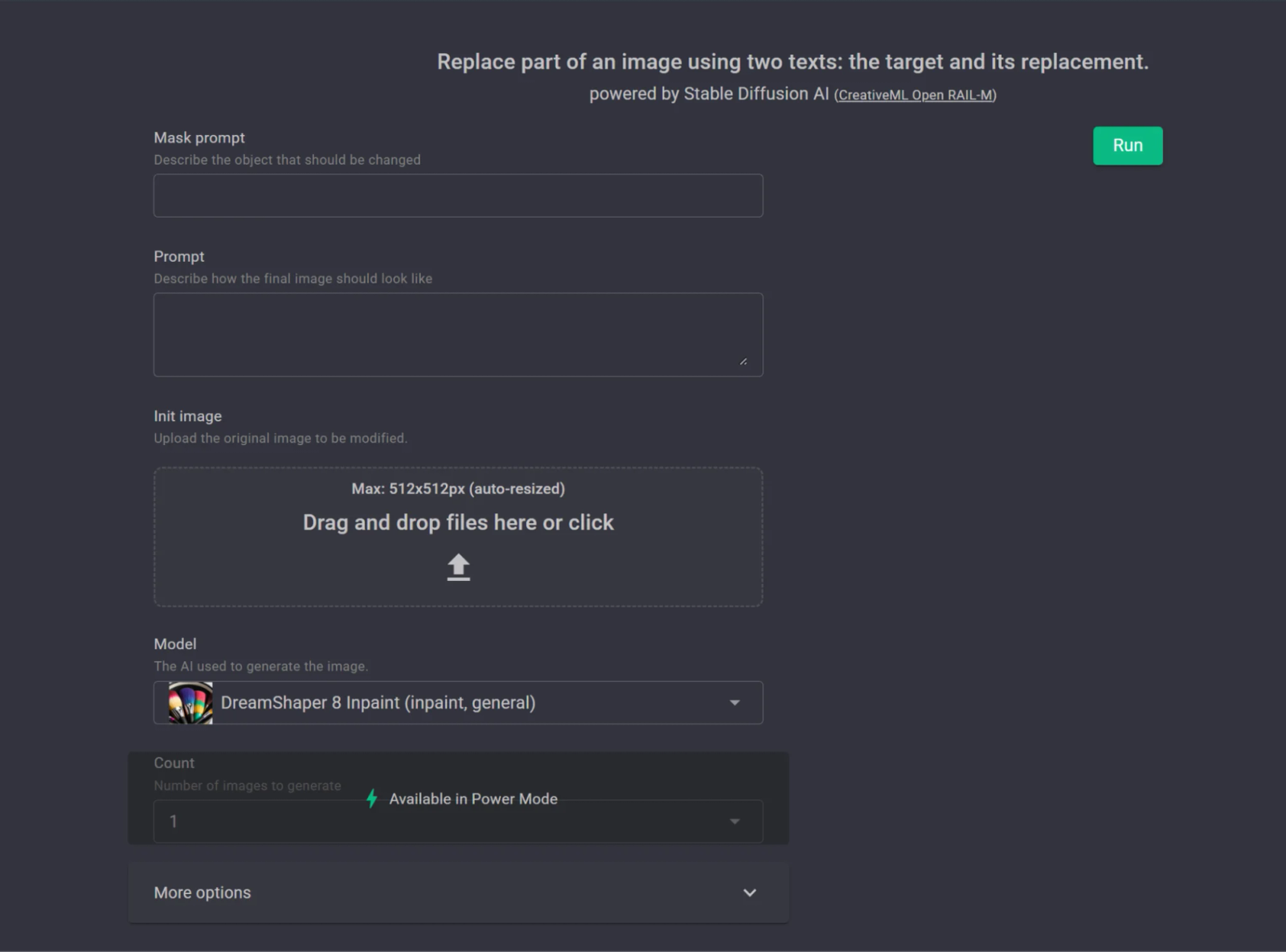The image size is (1286, 952).
Task: Expand the More options section
Action: point(458,893)
